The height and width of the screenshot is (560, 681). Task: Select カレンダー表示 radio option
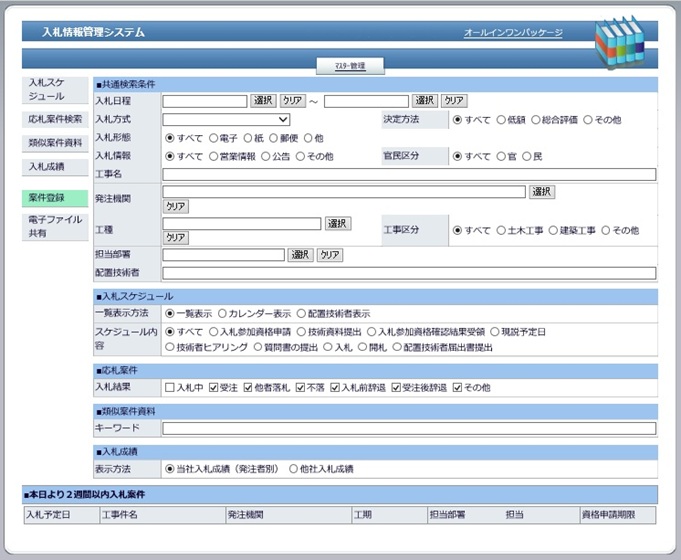(x=222, y=313)
